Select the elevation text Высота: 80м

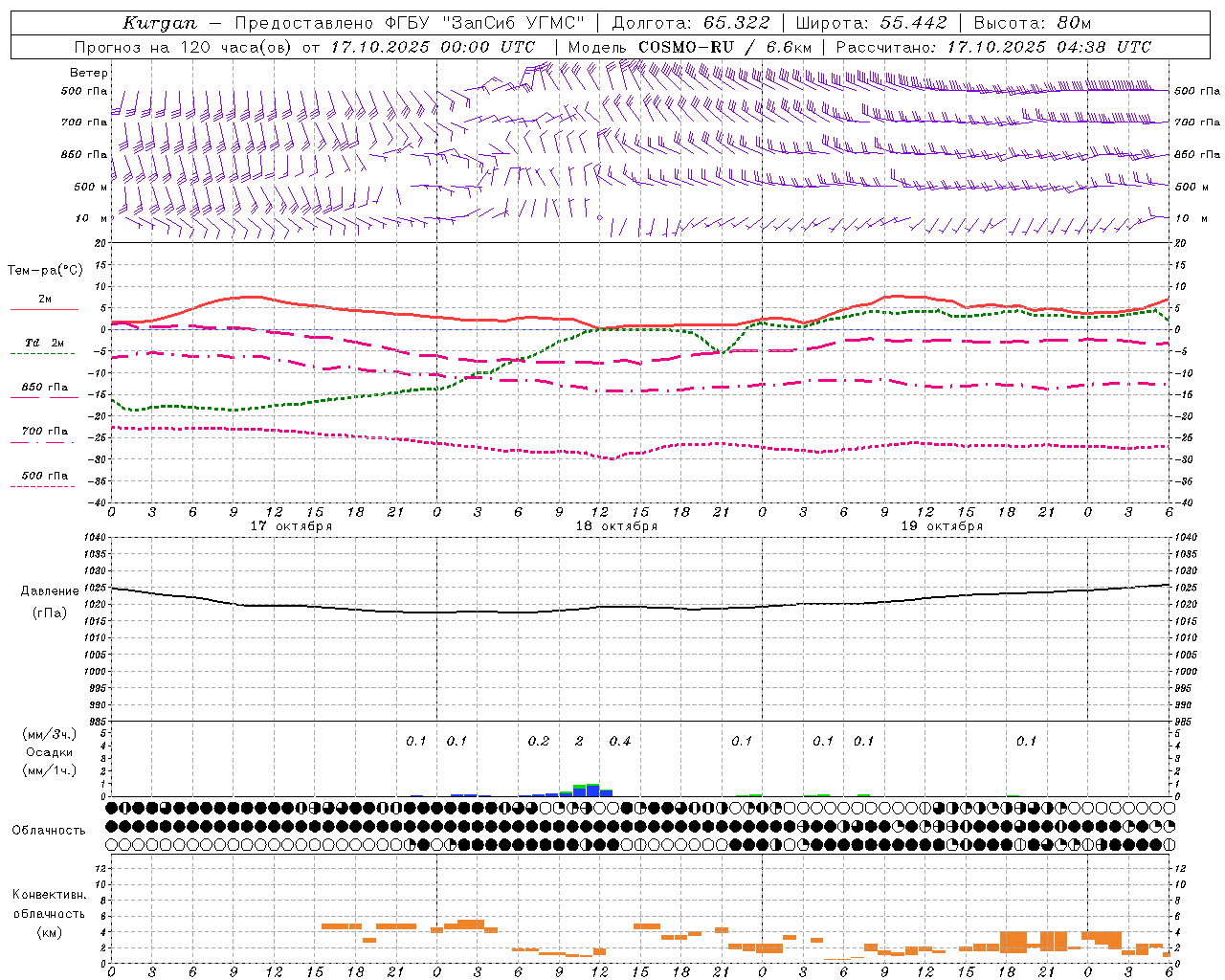[1033, 23]
